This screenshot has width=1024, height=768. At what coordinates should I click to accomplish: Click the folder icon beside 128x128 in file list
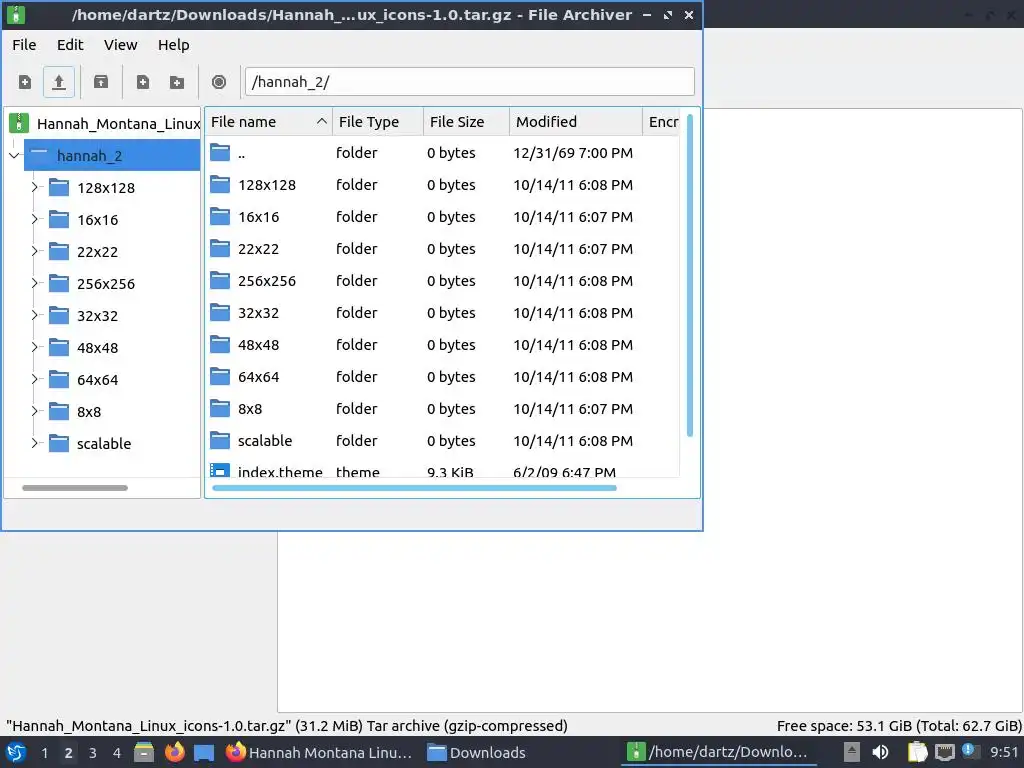click(220, 185)
